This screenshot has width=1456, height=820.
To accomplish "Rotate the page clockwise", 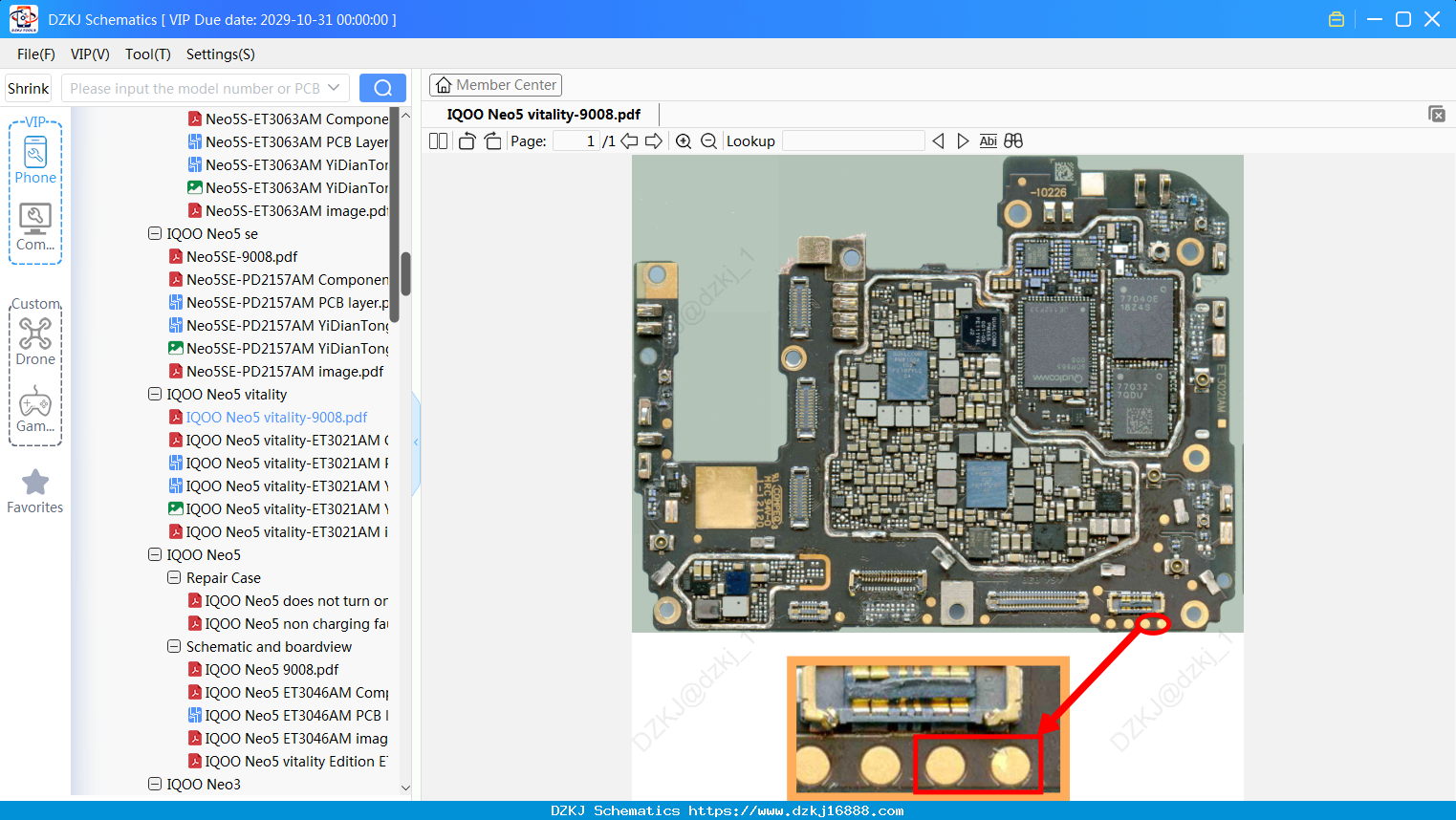I will [x=492, y=140].
